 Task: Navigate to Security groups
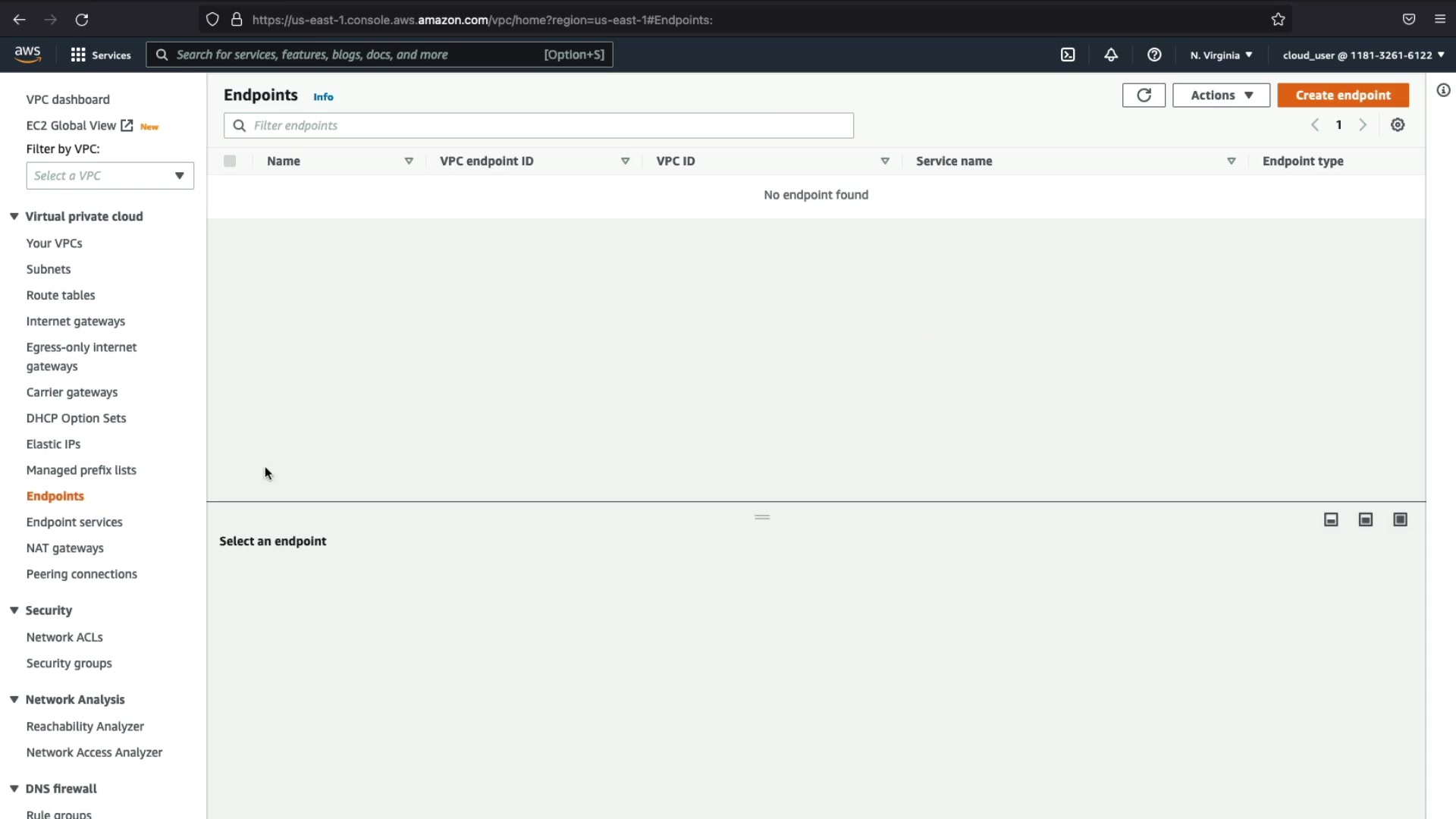coord(69,664)
